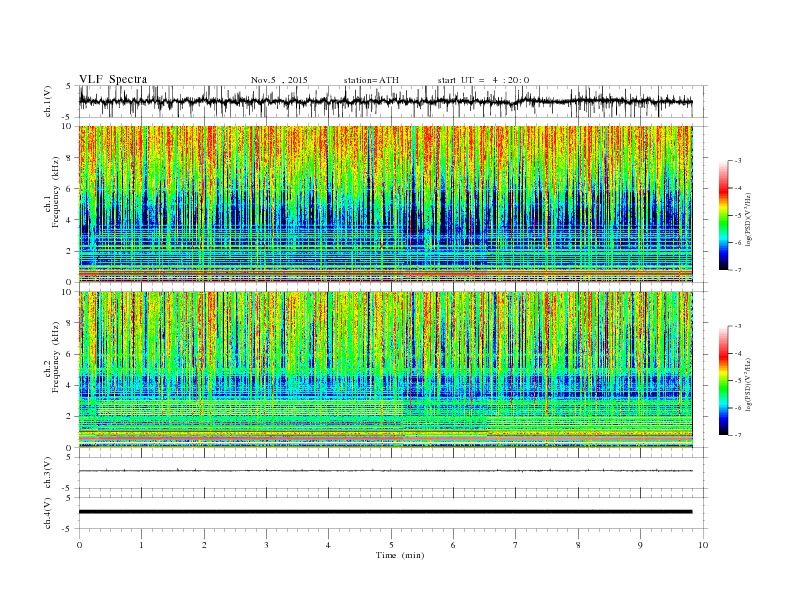Image resolution: width=792 pixels, height=612 pixels.
Task: Click the time axis tick label '2'
Action: pyautogui.click(x=204, y=545)
